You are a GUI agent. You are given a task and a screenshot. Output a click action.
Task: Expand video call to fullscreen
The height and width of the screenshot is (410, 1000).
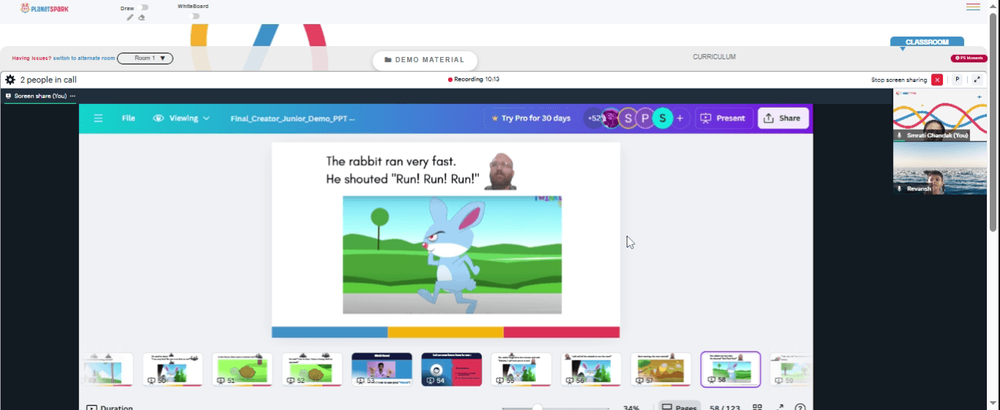pos(977,80)
